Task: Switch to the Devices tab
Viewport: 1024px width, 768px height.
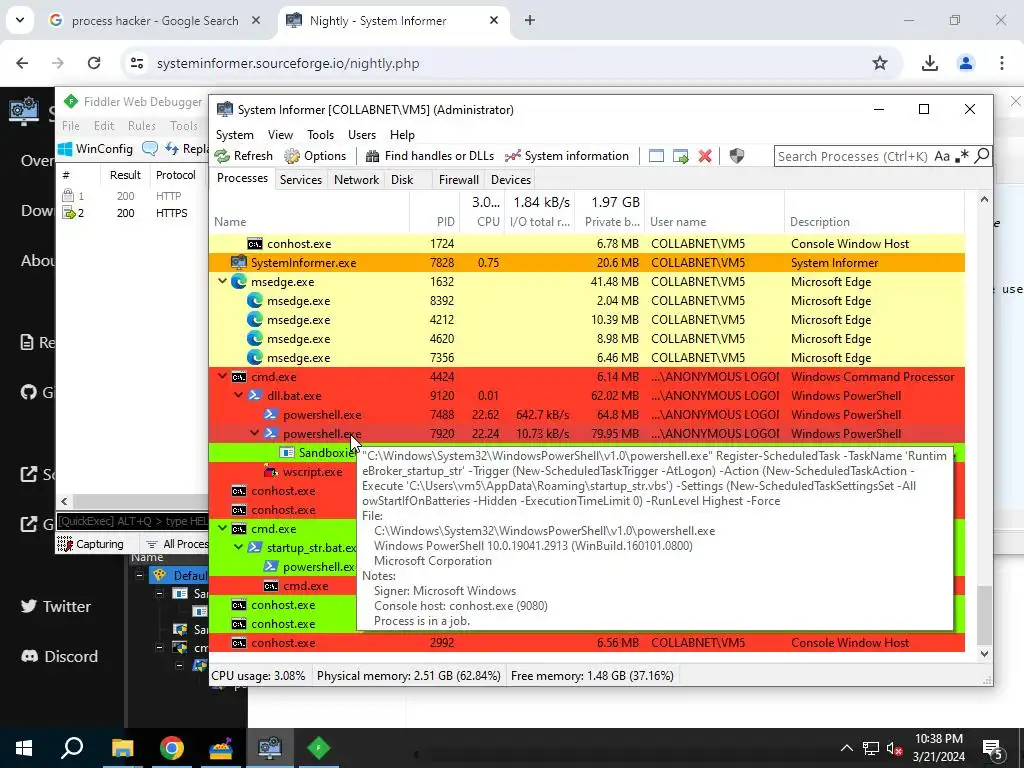Action: 511,180
